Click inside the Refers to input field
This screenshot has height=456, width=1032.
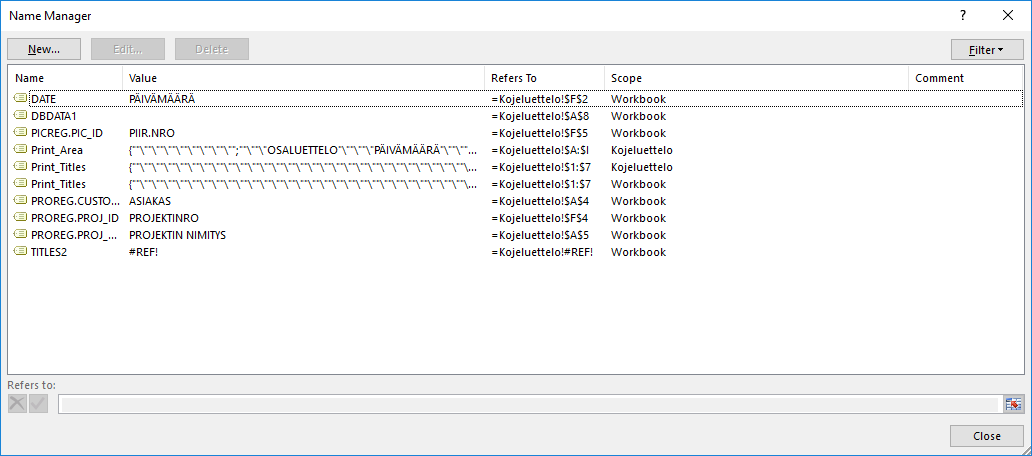(x=529, y=404)
